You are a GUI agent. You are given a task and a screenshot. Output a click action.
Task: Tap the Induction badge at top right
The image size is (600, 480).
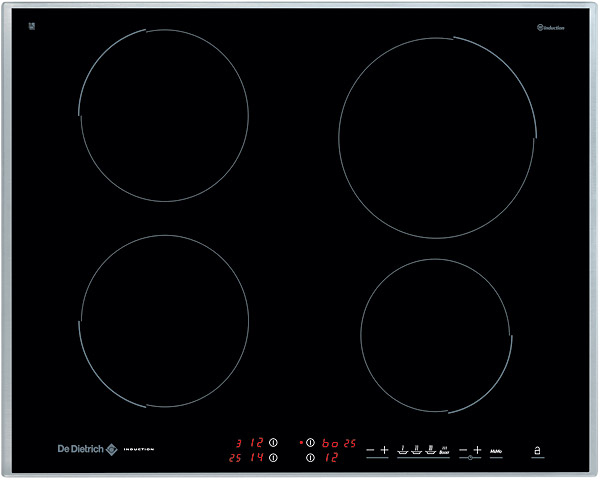[550, 27]
